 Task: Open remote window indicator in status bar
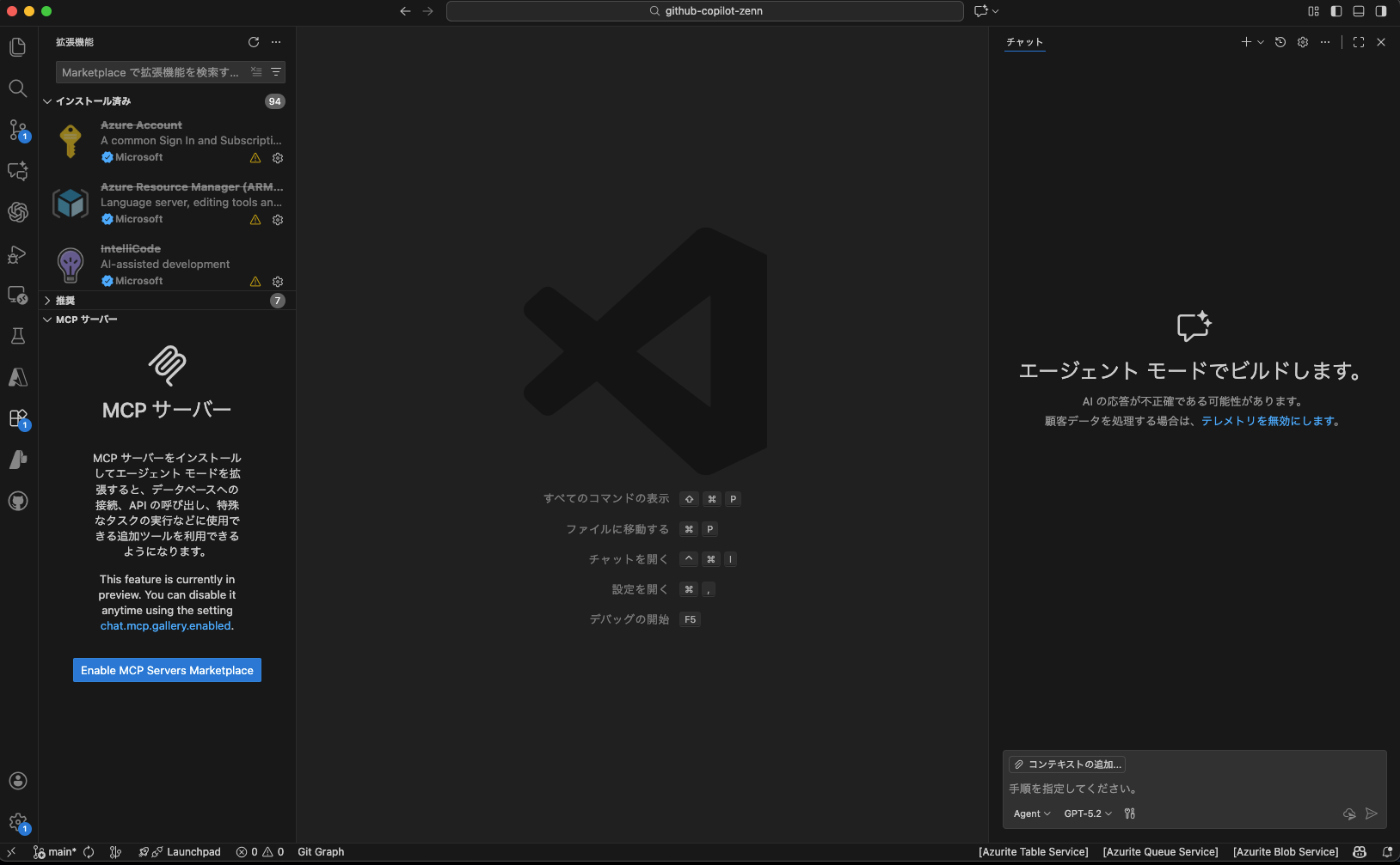[x=10, y=852]
